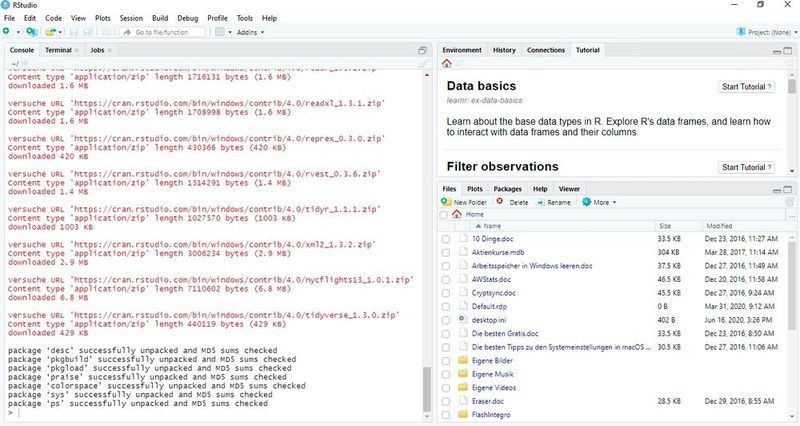800x426 pixels.
Task: Minimize the Files pane
Action: tap(777, 190)
